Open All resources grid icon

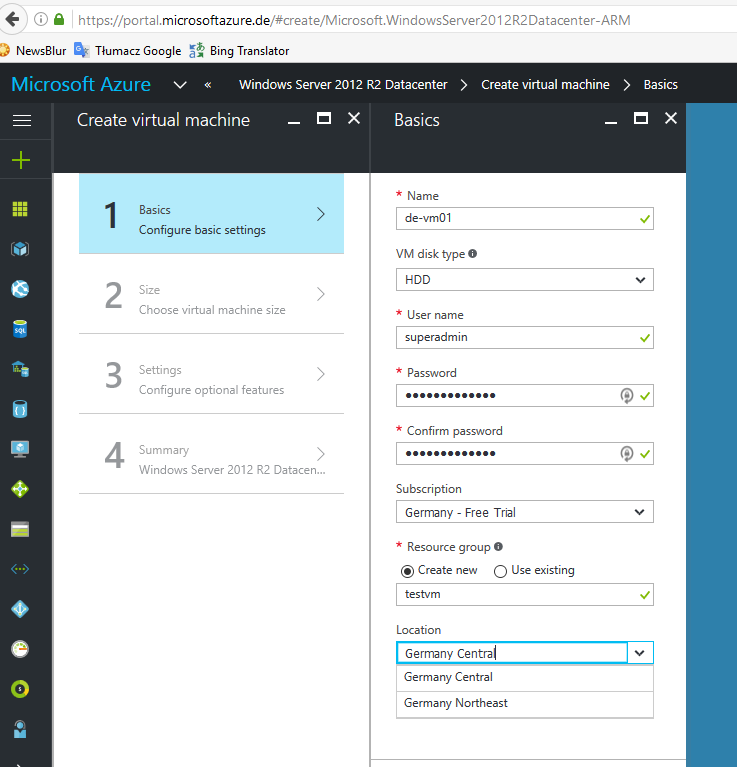point(20,209)
